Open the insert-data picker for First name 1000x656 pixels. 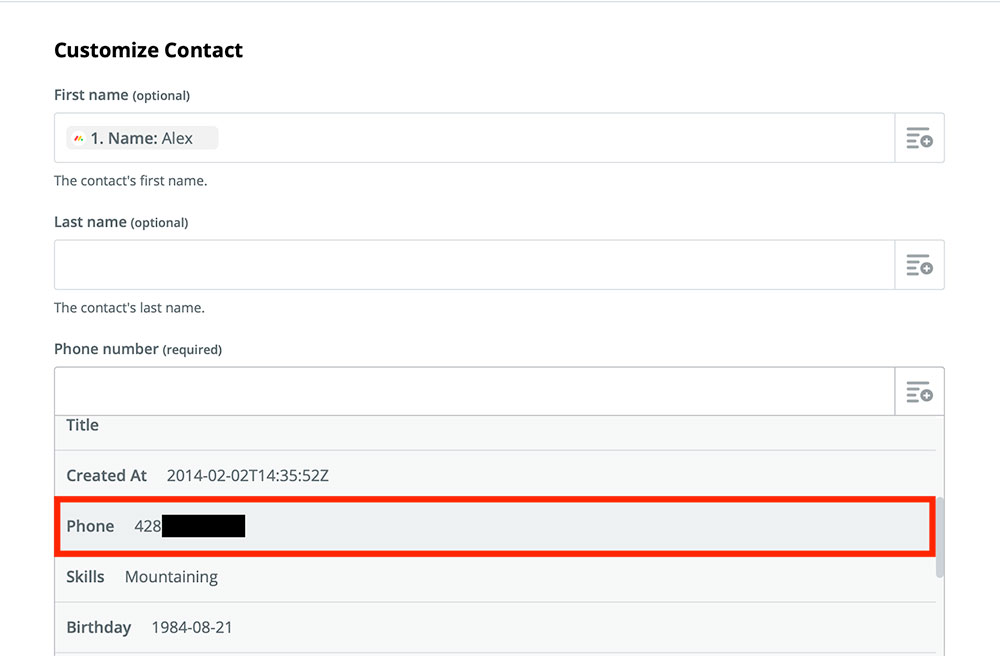click(x=919, y=138)
